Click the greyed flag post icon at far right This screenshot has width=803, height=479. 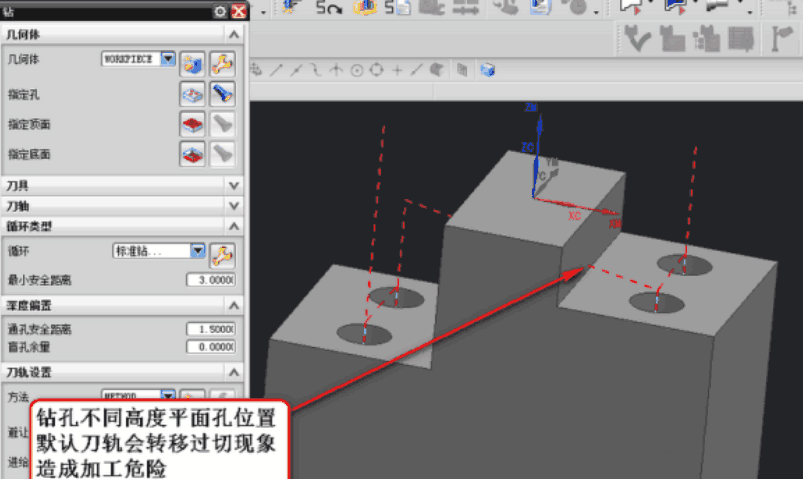[781, 39]
